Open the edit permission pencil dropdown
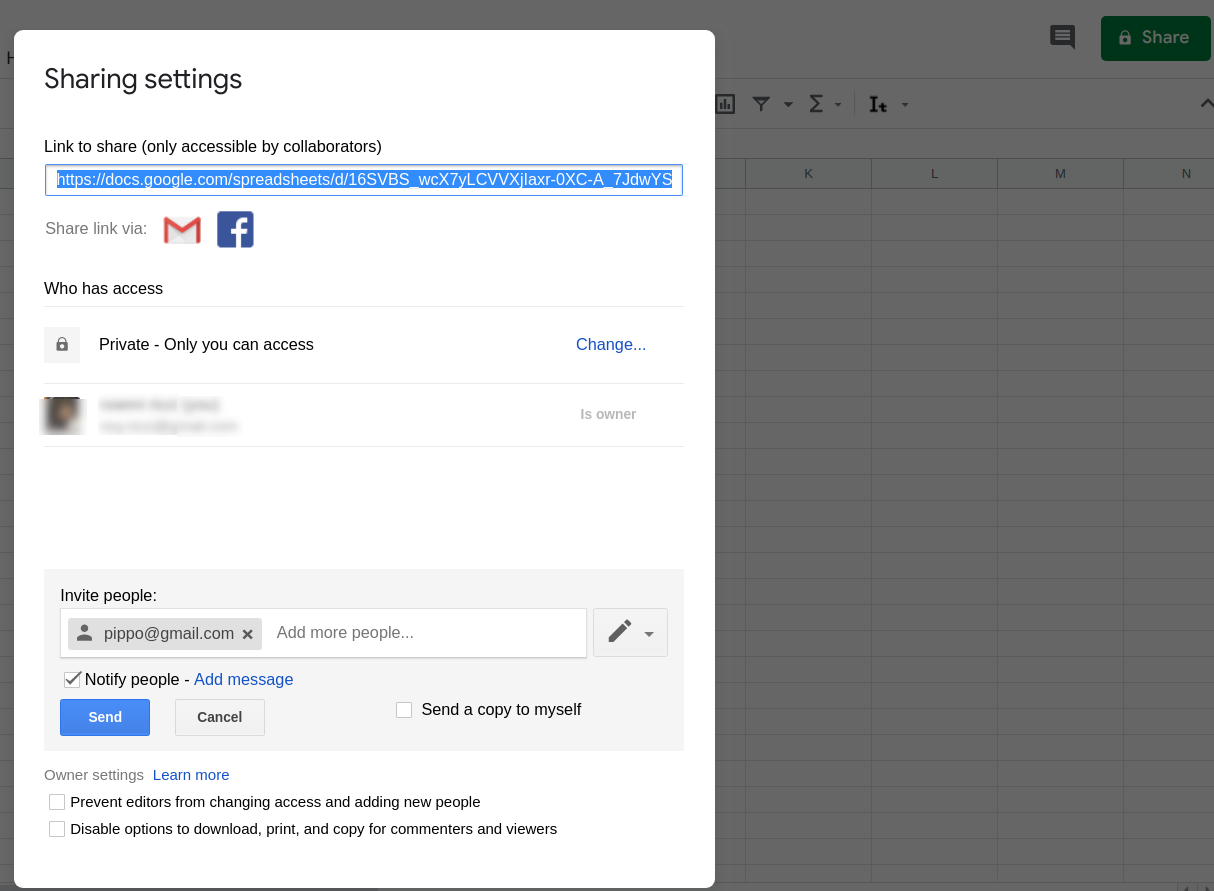This screenshot has height=891, width=1214. pyautogui.click(x=630, y=633)
